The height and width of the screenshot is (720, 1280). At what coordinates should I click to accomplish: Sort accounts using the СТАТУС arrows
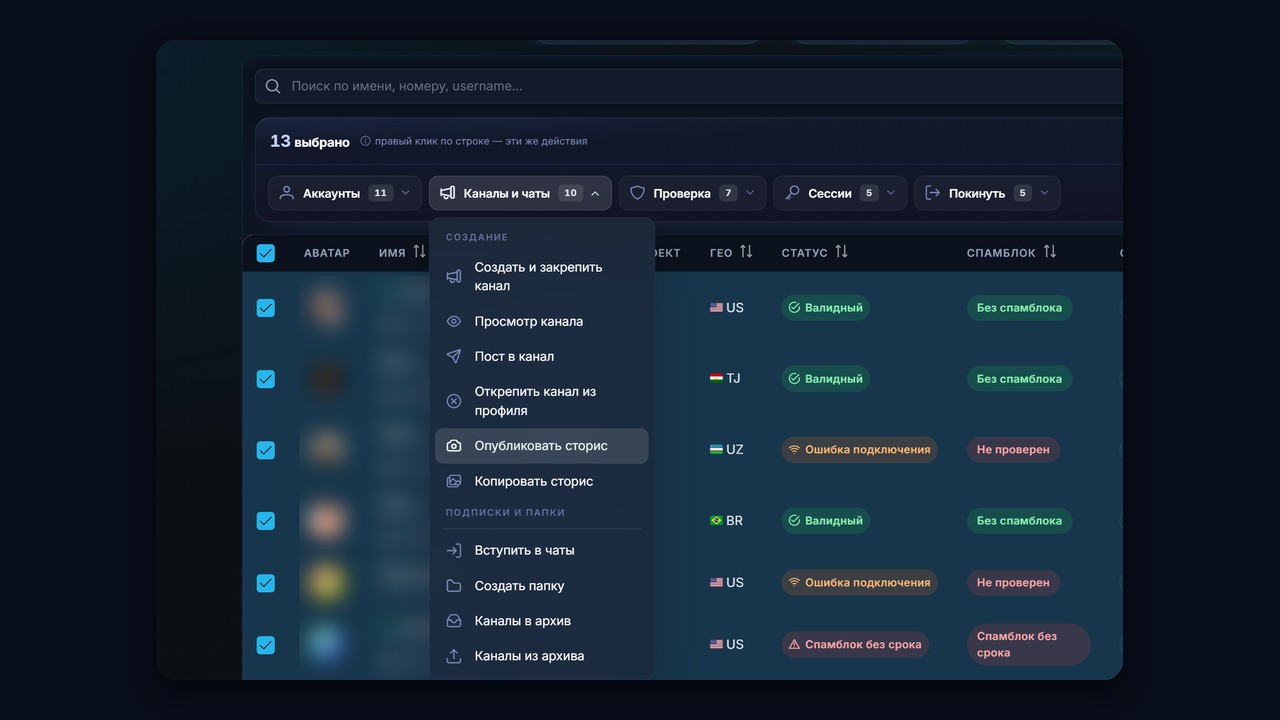click(x=841, y=252)
